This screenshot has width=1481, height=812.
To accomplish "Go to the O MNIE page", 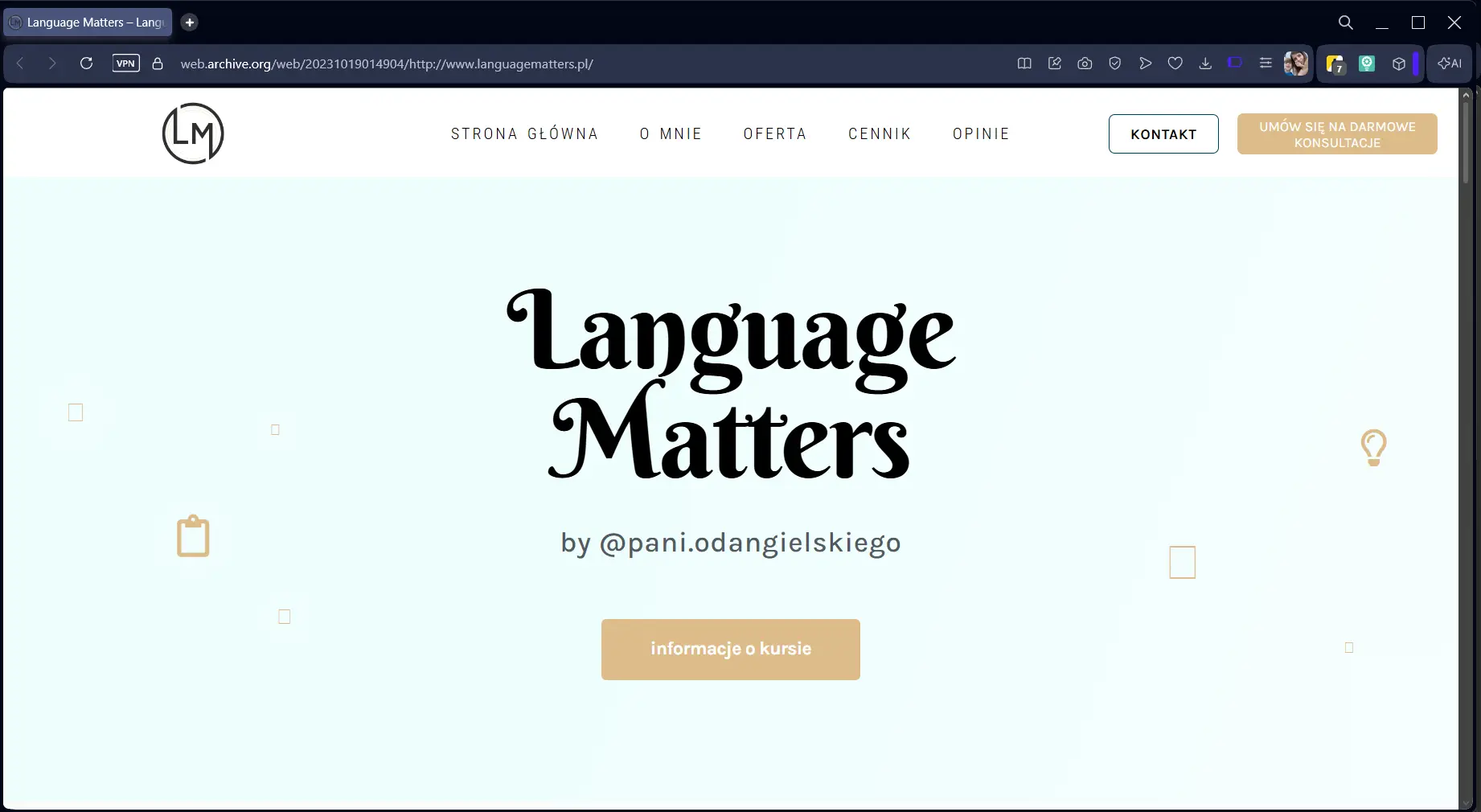I will 671,133.
